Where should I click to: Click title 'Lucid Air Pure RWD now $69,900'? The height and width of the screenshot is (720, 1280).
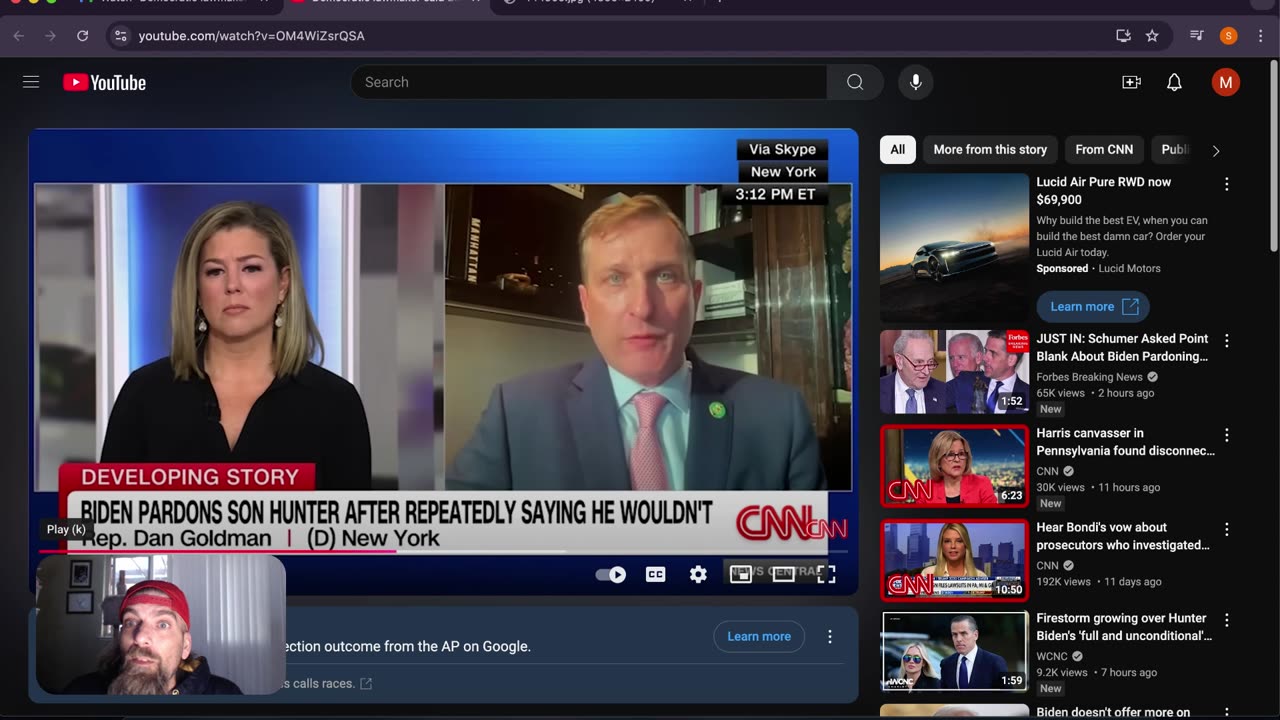(1104, 191)
